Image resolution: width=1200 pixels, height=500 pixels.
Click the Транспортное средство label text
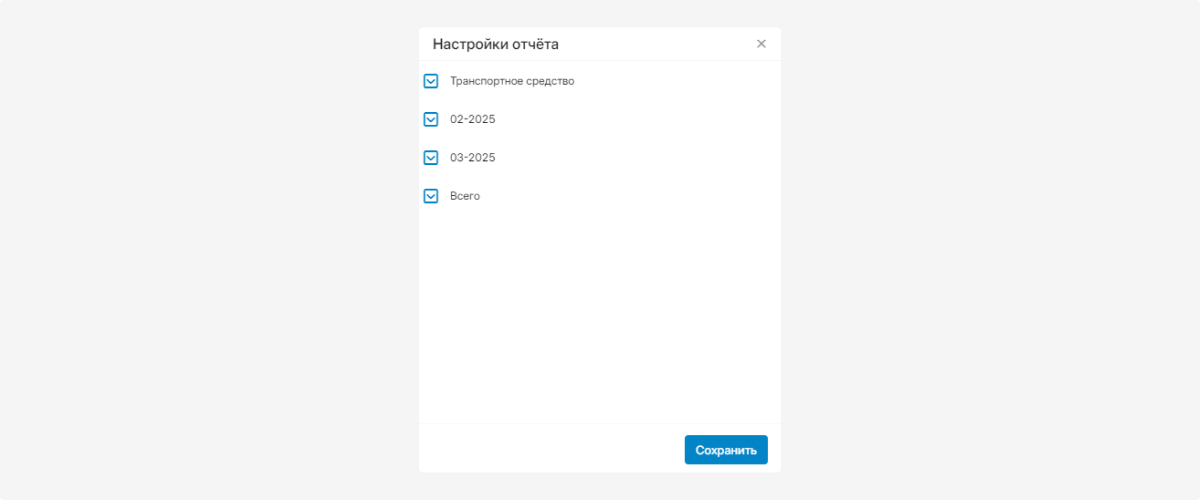[512, 81]
